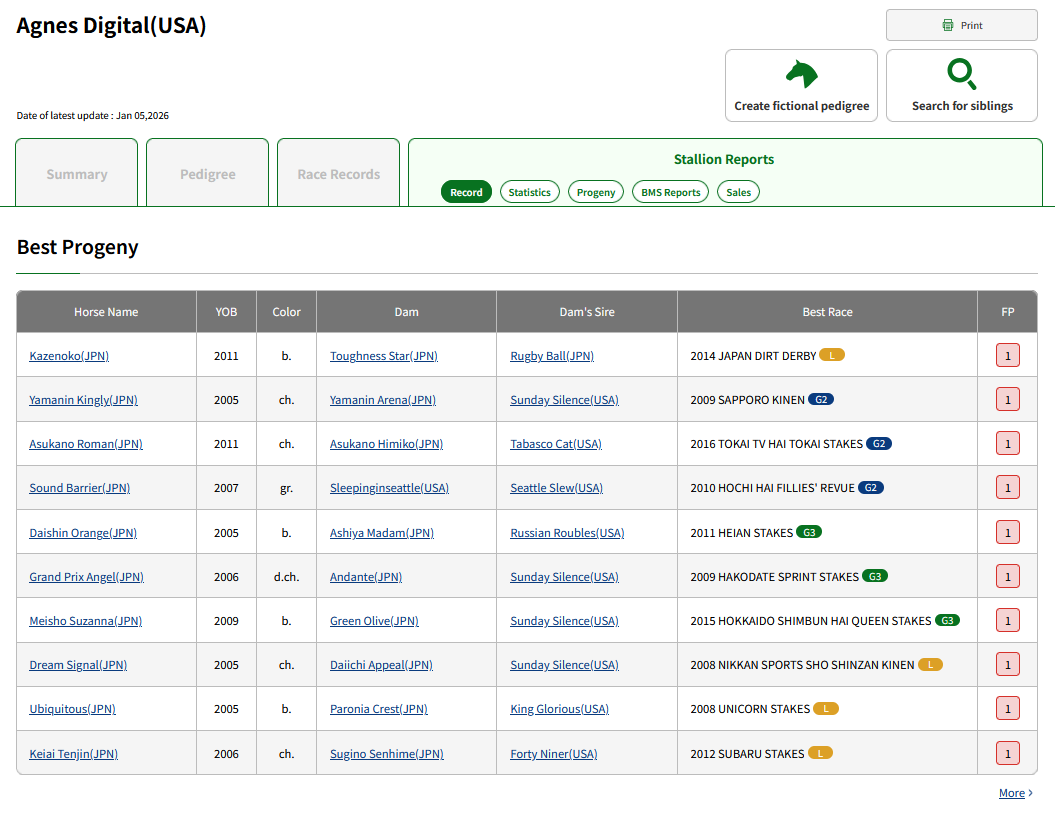The height and width of the screenshot is (816, 1055).
Task: Follow the More link below the table
Action: [1011, 793]
